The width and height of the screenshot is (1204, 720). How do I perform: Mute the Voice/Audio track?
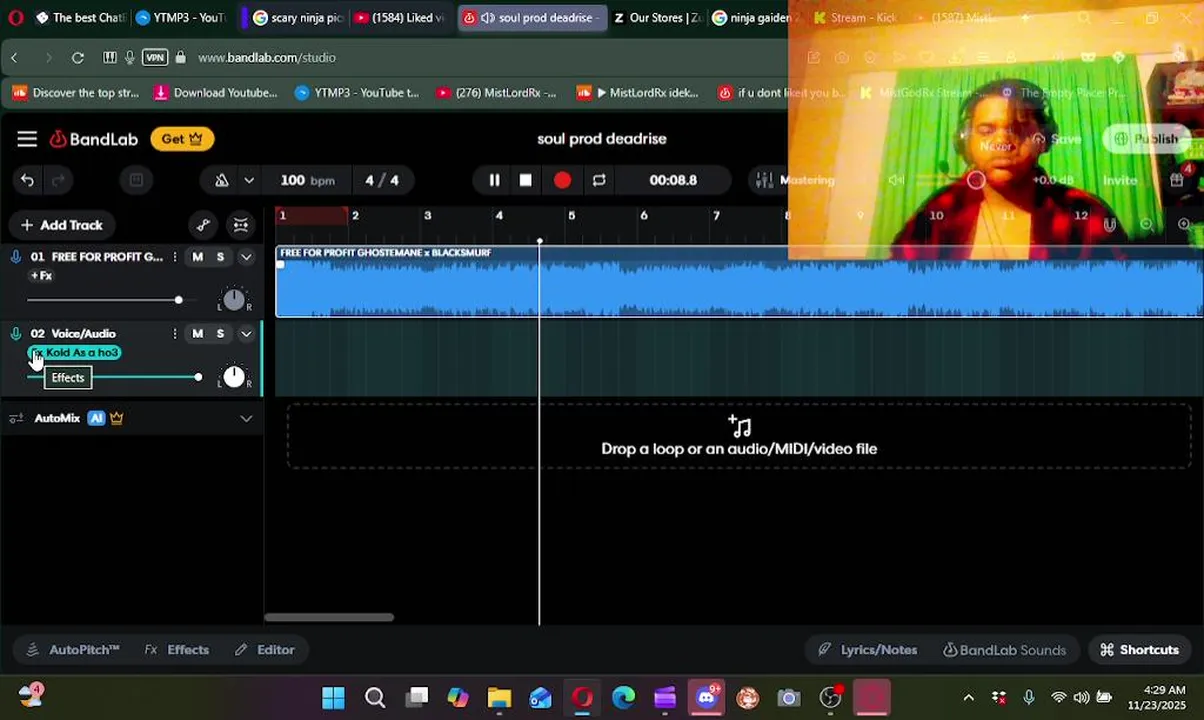tap(197, 334)
